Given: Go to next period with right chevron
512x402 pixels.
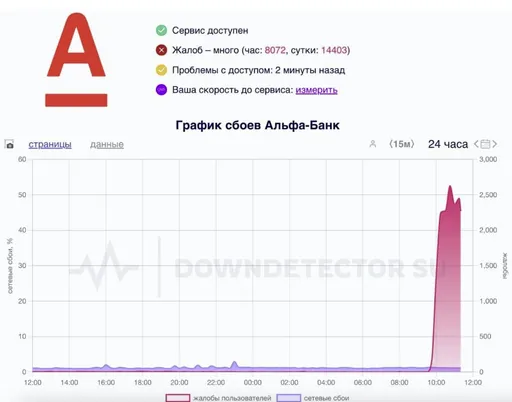Looking at the screenshot, I should (495, 144).
